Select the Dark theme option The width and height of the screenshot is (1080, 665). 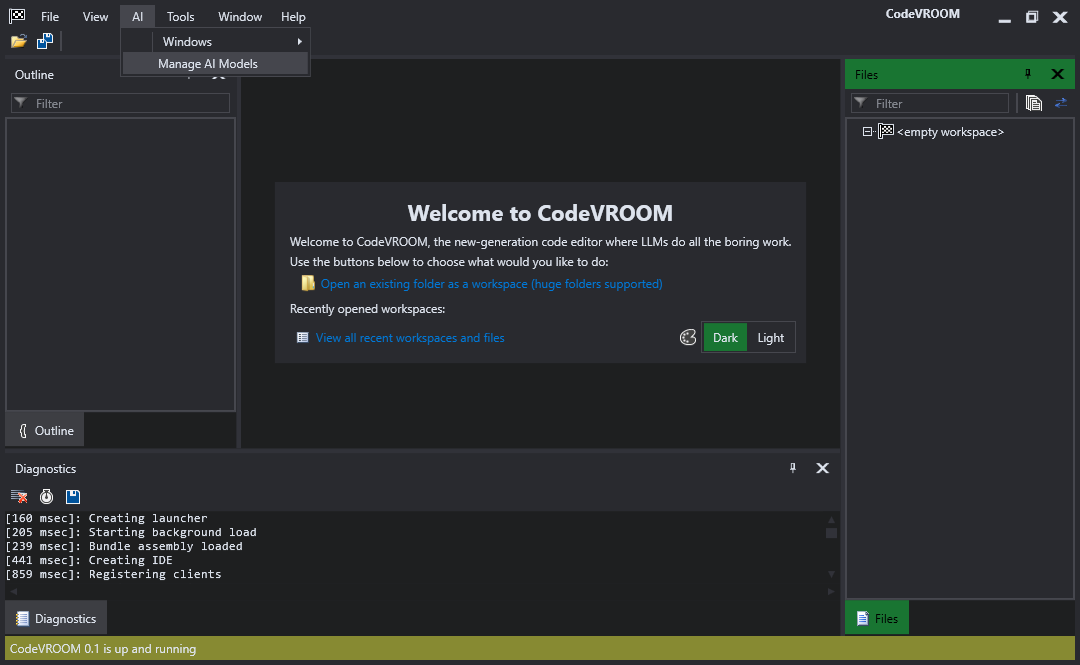tap(725, 338)
